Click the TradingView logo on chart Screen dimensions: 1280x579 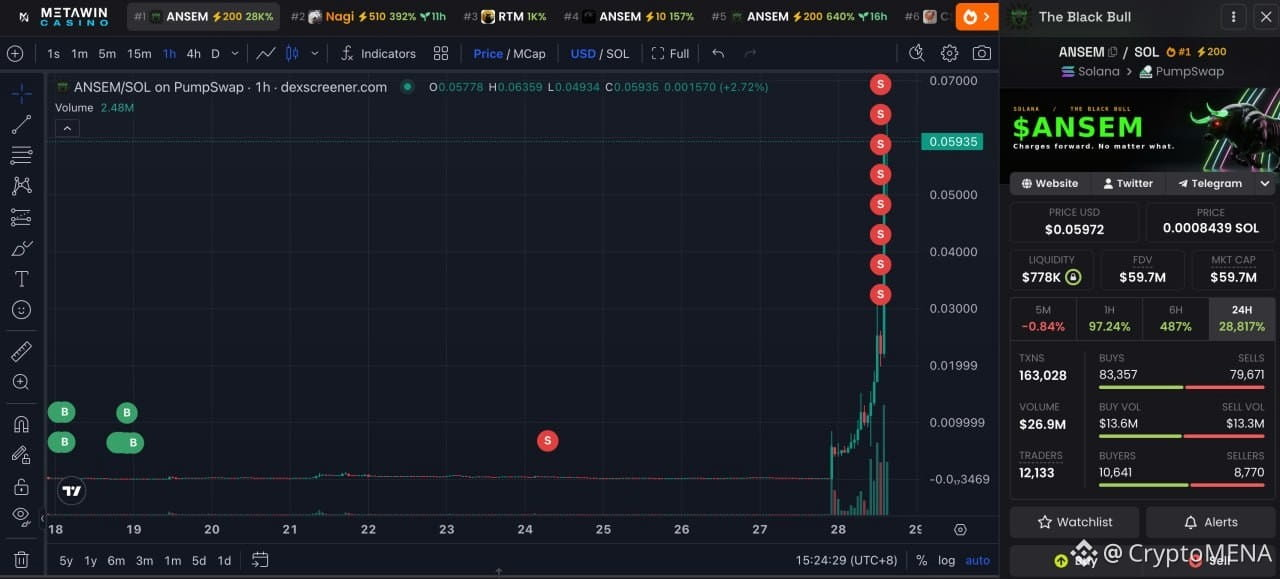coord(71,491)
